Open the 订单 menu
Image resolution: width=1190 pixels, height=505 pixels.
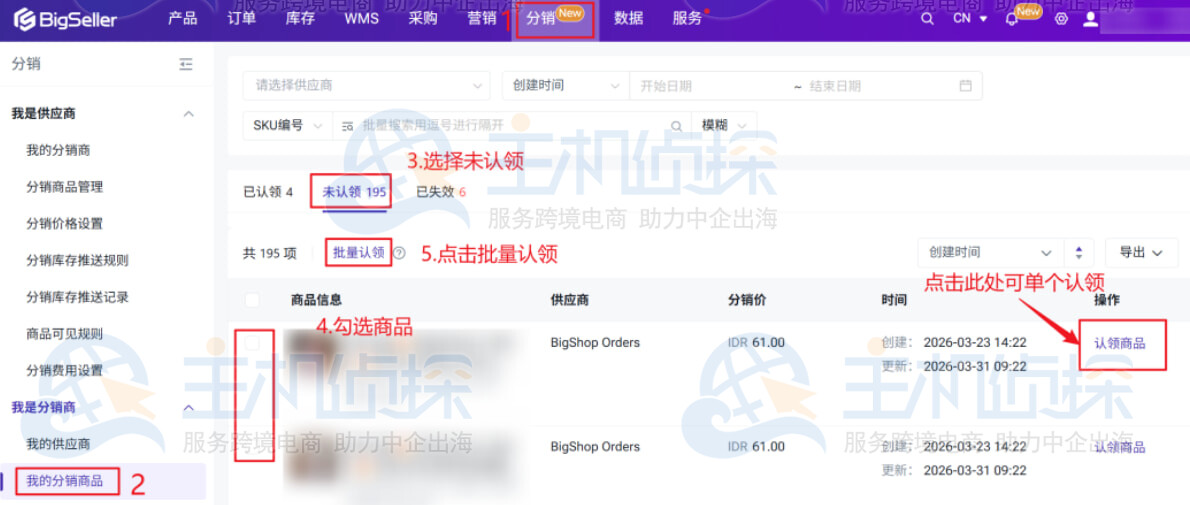241,19
